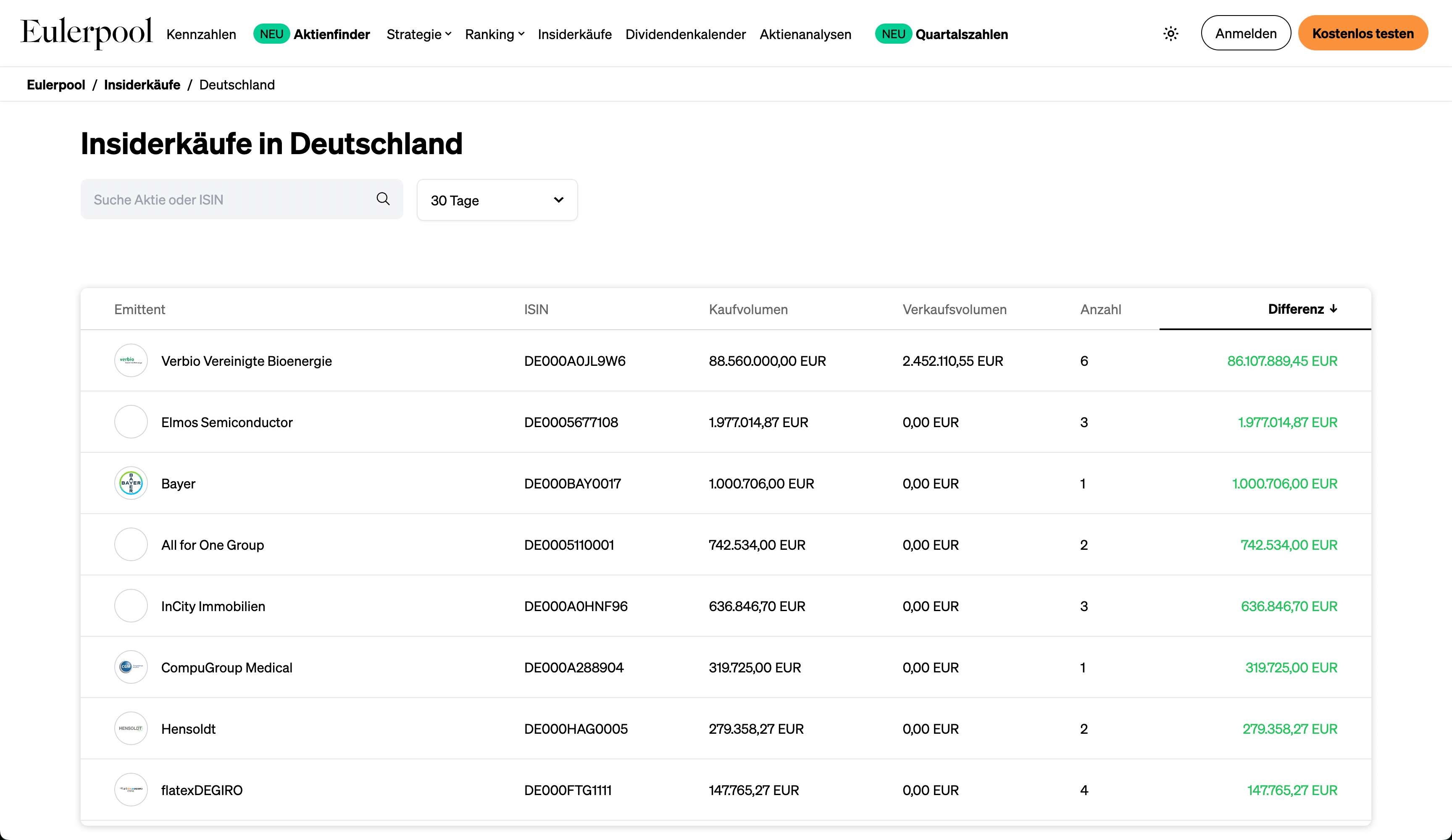The width and height of the screenshot is (1452, 840).
Task: Expand the Ranking menu
Action: point(495,34)
